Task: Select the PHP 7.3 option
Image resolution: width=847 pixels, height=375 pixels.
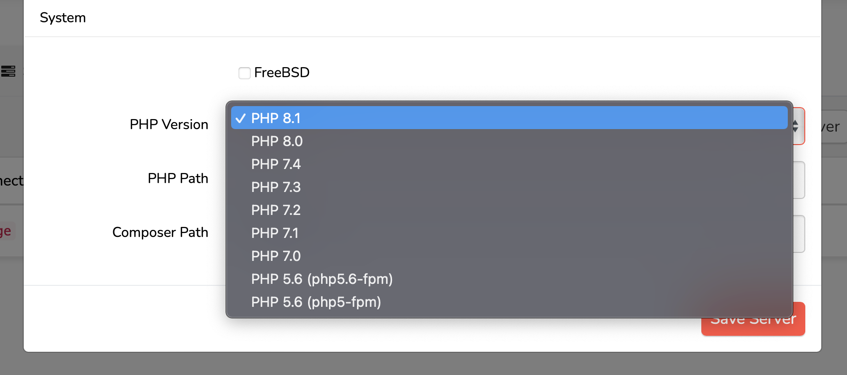Action: point(509,187)
